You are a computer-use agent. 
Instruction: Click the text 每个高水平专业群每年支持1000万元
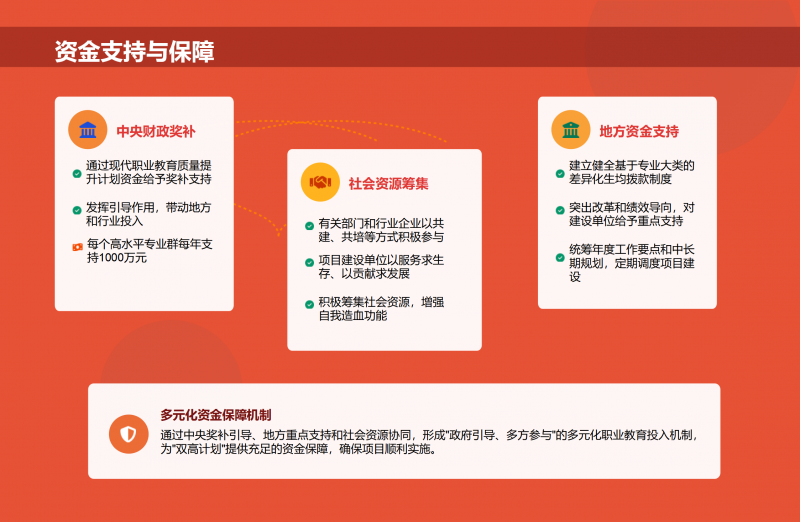point(149,251)
